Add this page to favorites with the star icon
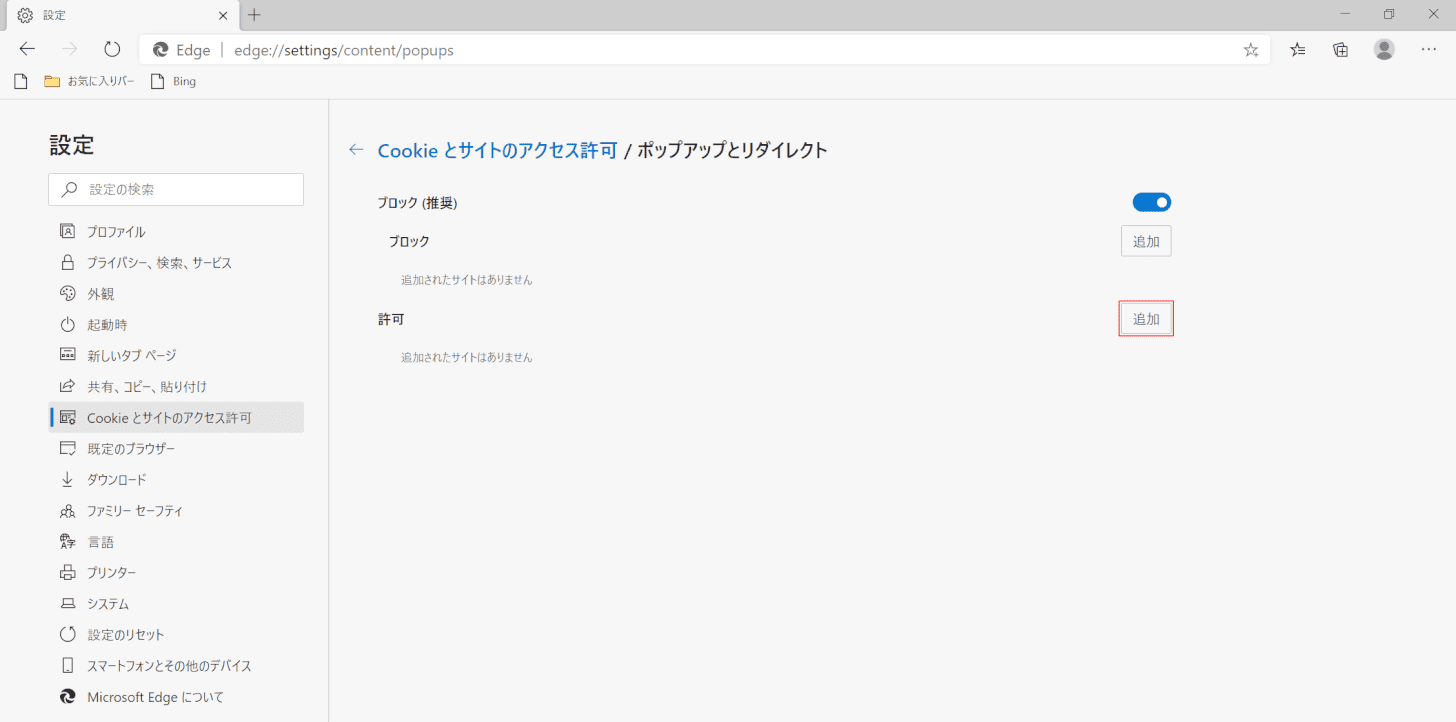Screen dimensions: 1456x722 1251,50
